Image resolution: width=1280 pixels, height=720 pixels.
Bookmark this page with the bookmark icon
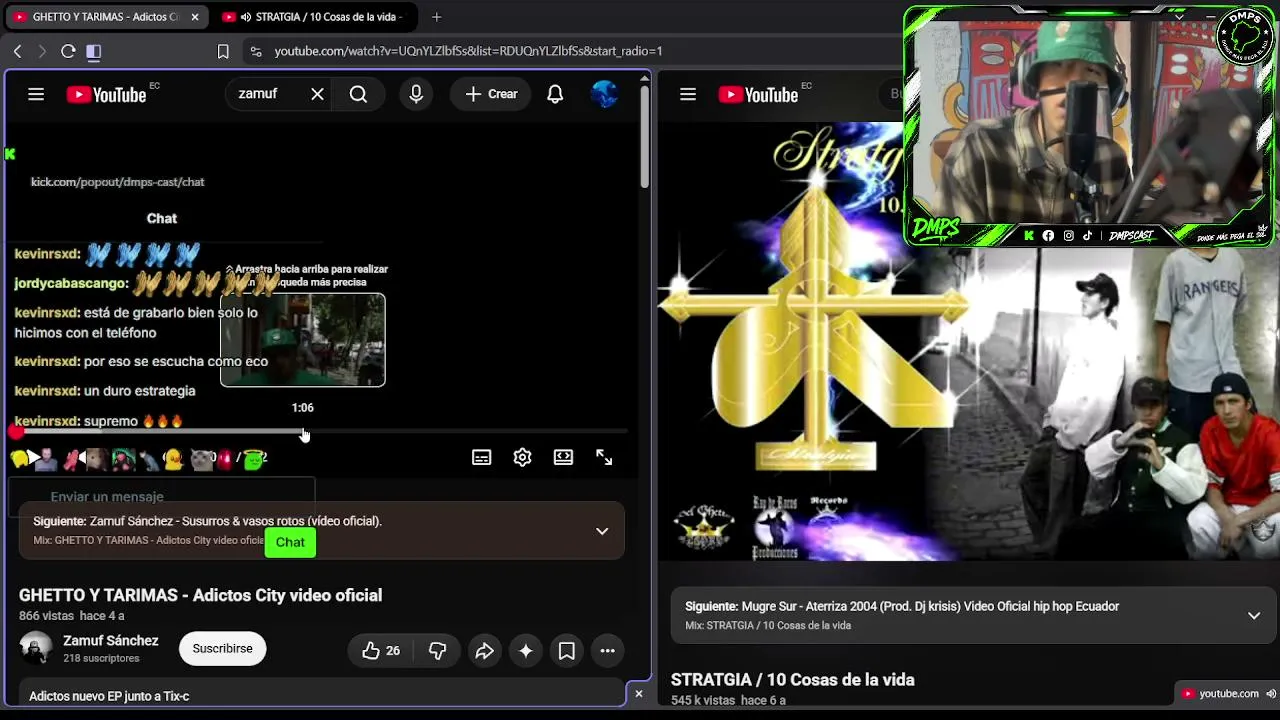pyautogui.click(x=223, y=51)
